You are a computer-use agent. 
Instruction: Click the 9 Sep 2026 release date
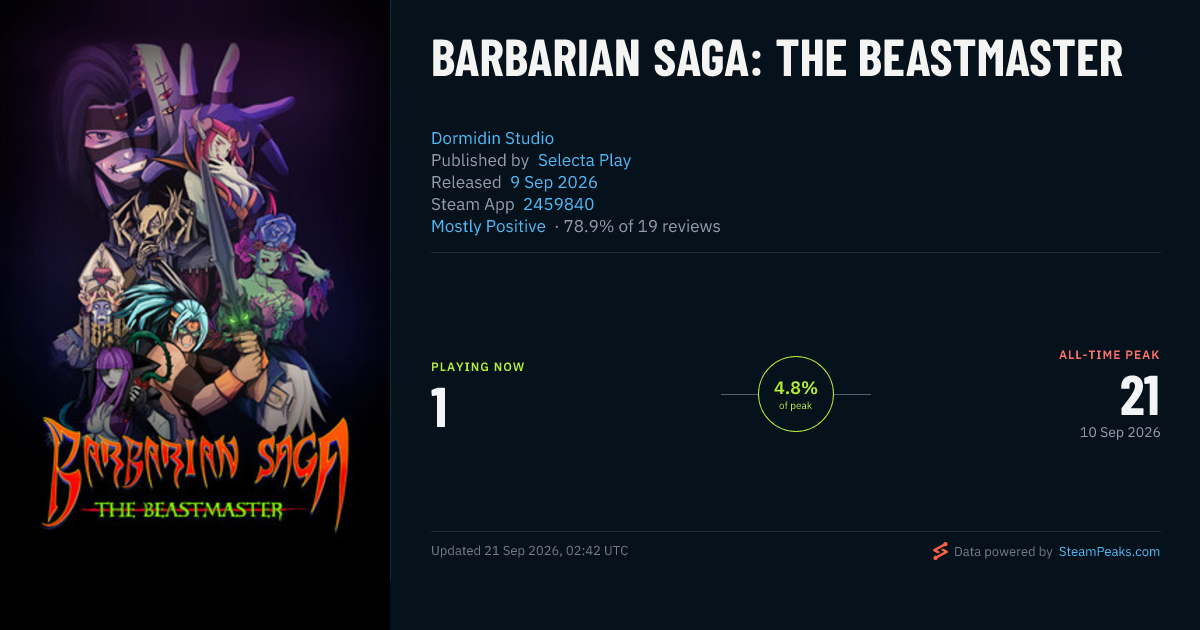(x=553, y=182)
